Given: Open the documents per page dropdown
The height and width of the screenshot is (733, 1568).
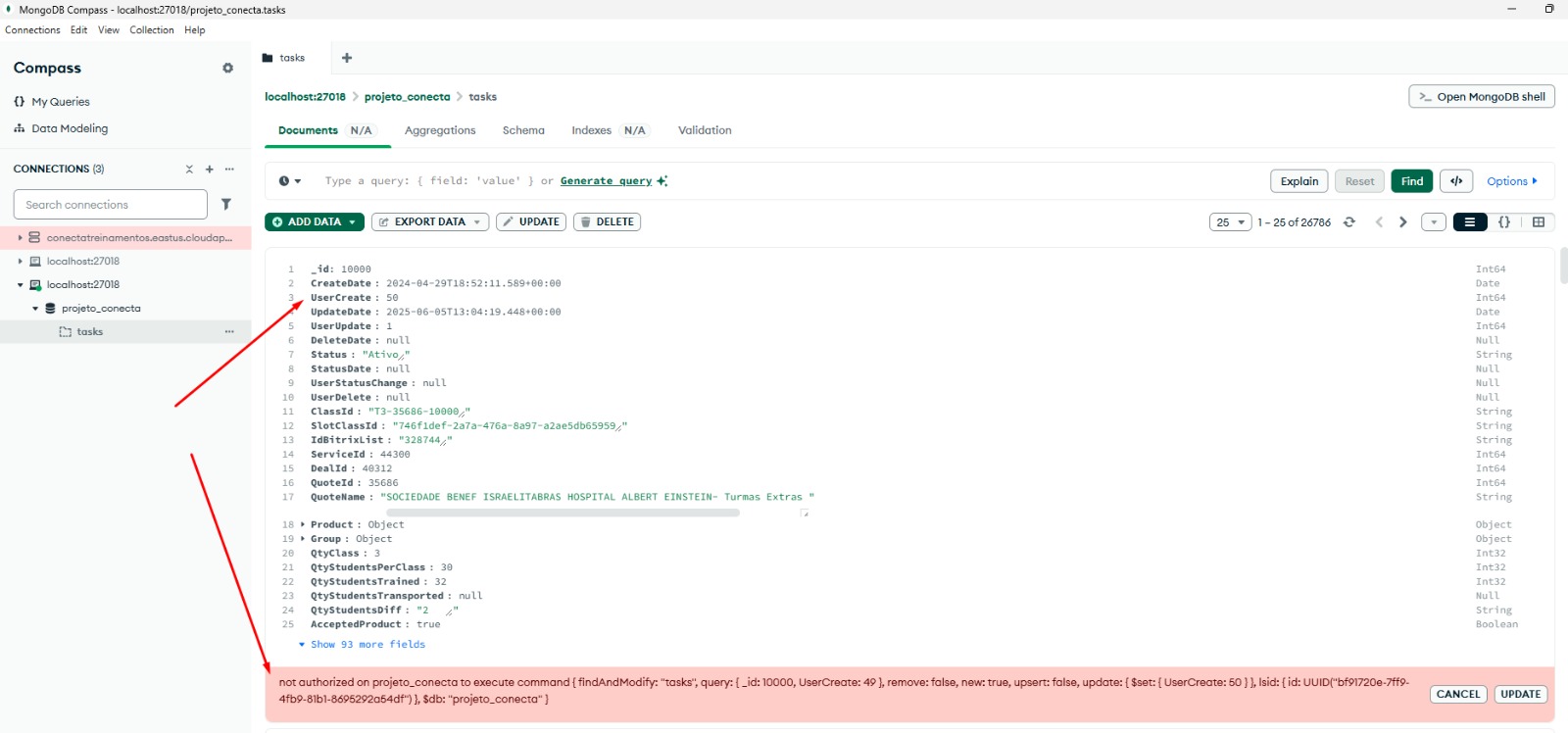Looking at the screenshot, I should point(1230,222).
